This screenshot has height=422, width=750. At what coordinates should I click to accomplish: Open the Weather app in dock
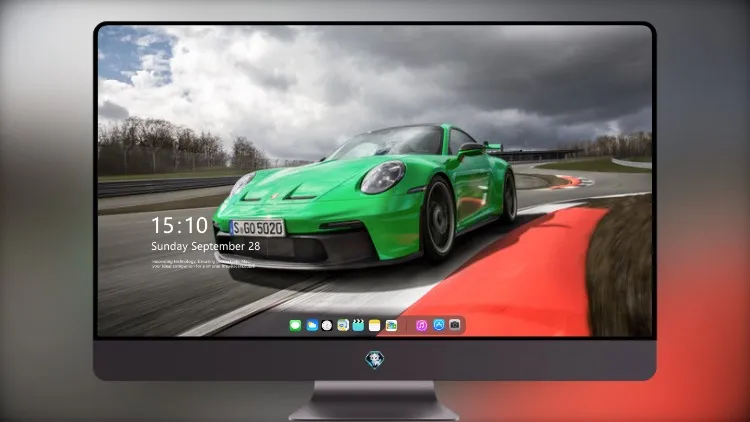point(312,326)
